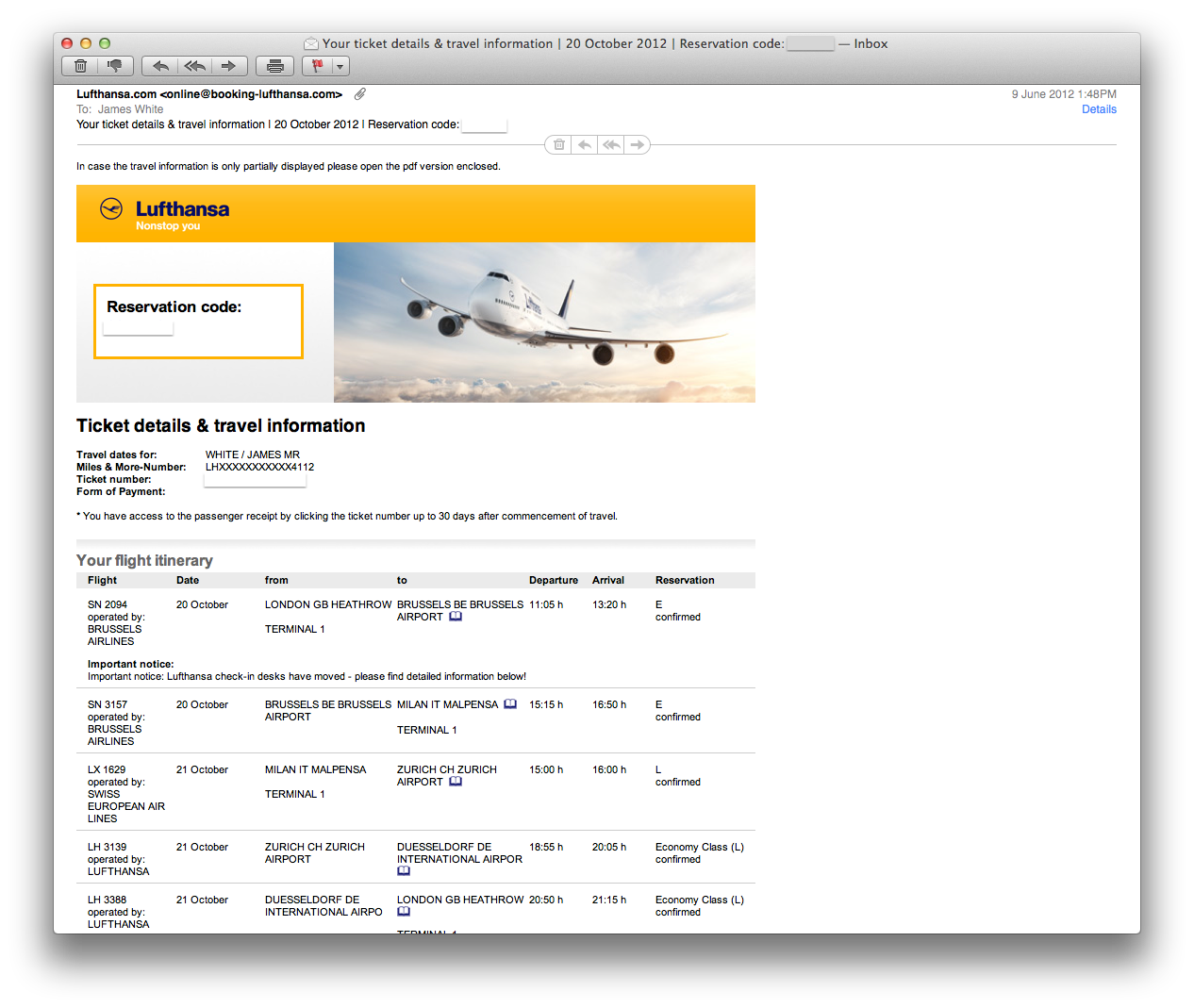Viewport: 1194px width, 1008px height.
Task: Open flag color dropdown arrow in toolbar
Action: point(340,66)
